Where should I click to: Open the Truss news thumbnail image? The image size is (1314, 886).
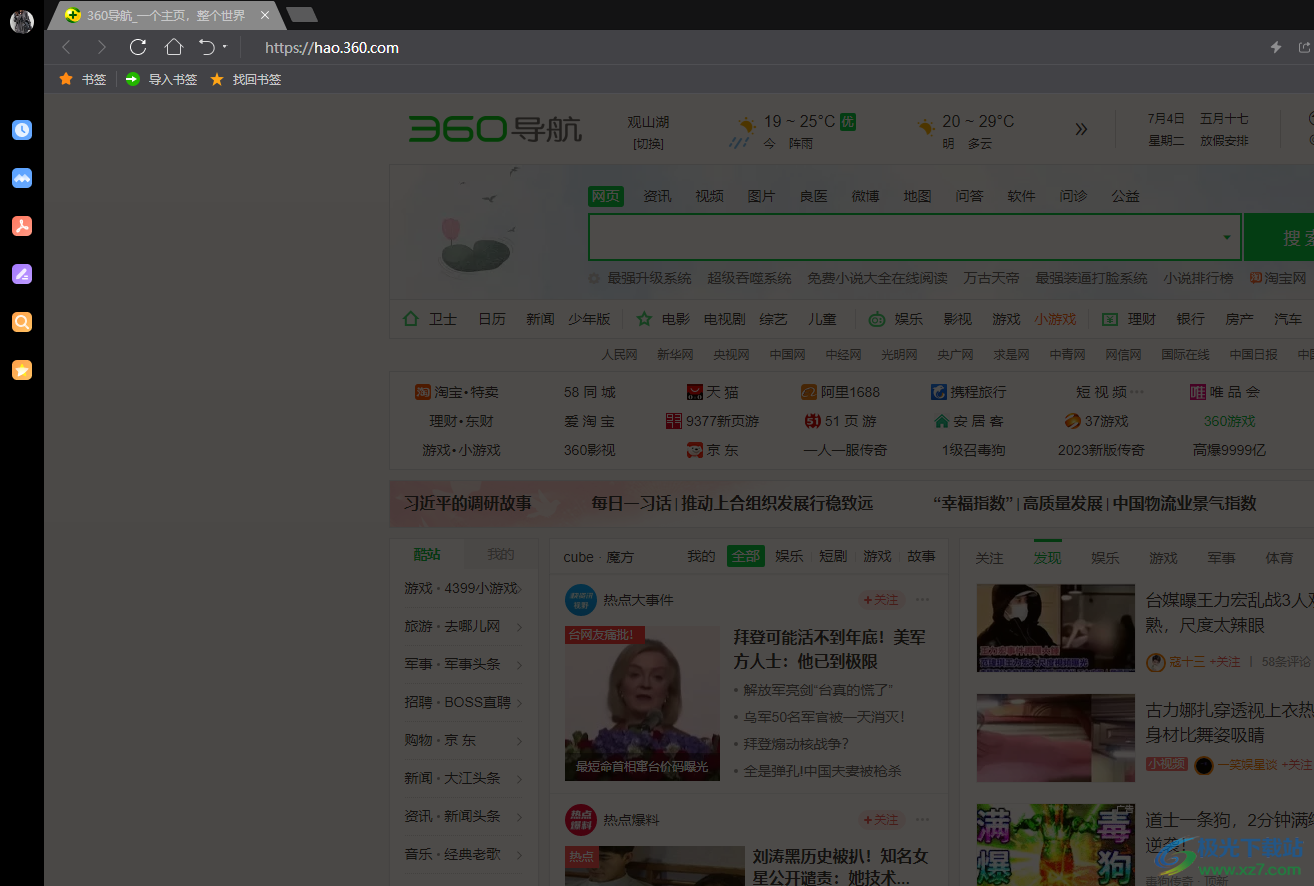pos(642,703)
